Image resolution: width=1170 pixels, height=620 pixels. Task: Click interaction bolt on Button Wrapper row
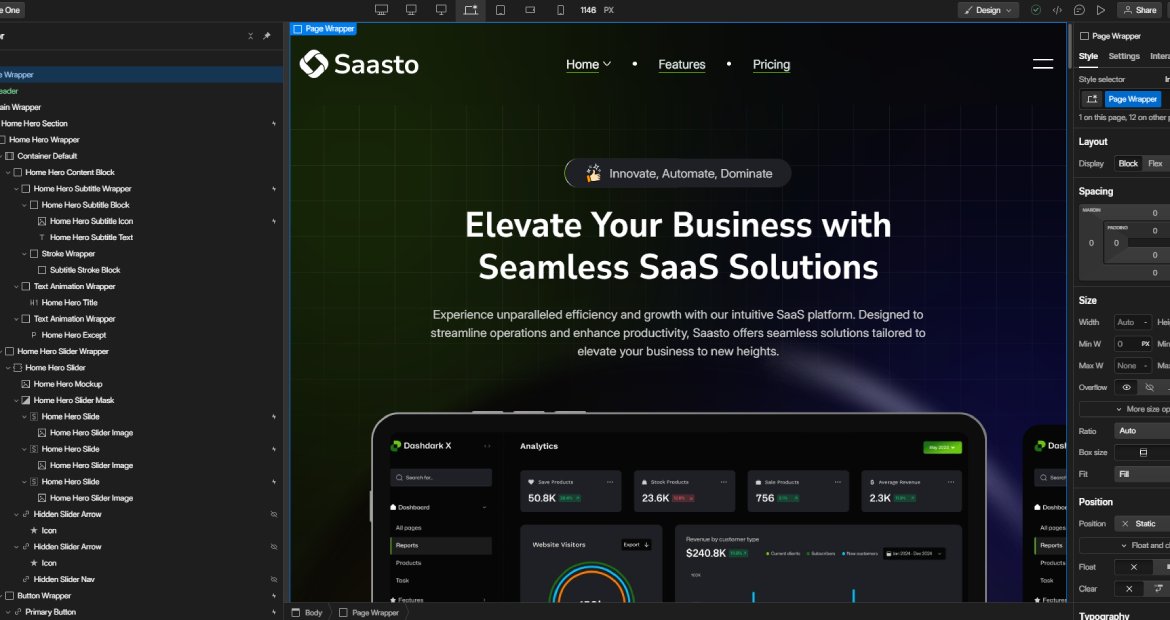pos(274,596)
